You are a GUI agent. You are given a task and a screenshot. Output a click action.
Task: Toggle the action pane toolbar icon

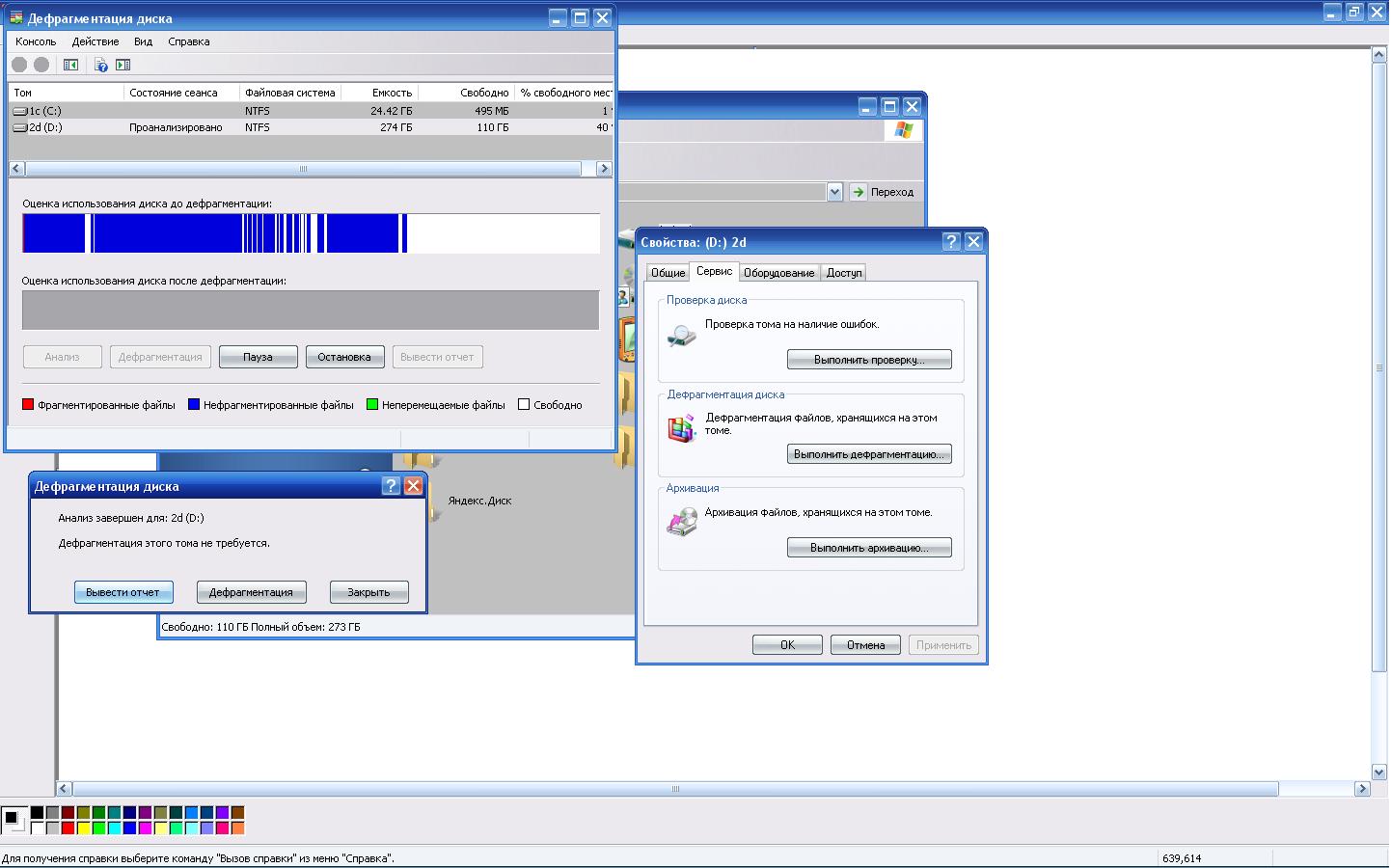pyautogui.click(x=123, y=65)
